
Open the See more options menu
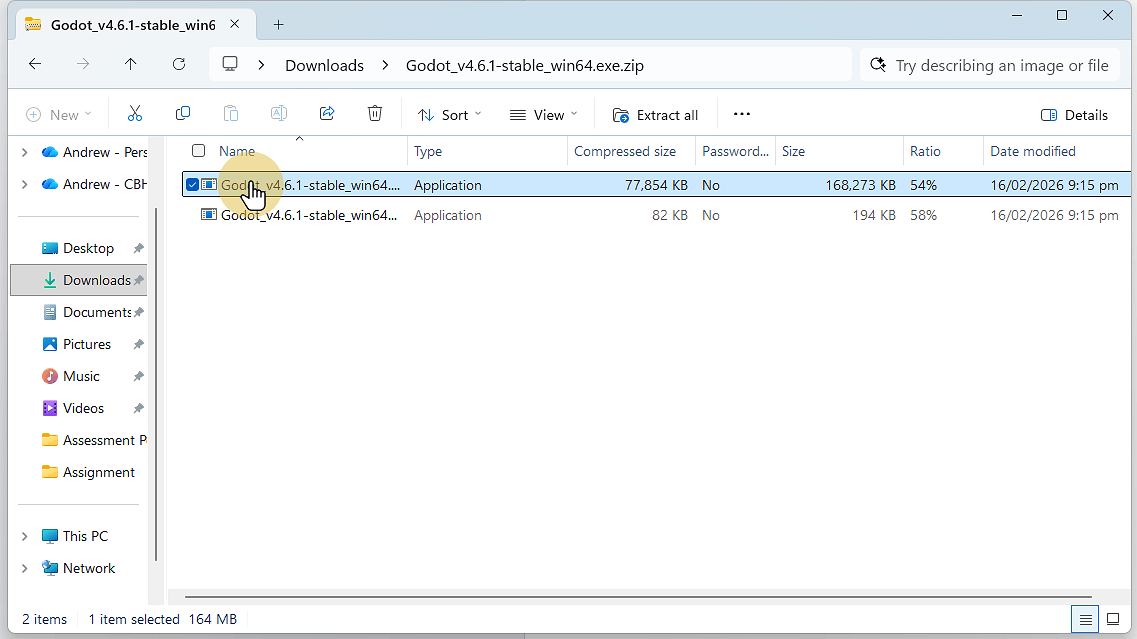coord(741,114)
